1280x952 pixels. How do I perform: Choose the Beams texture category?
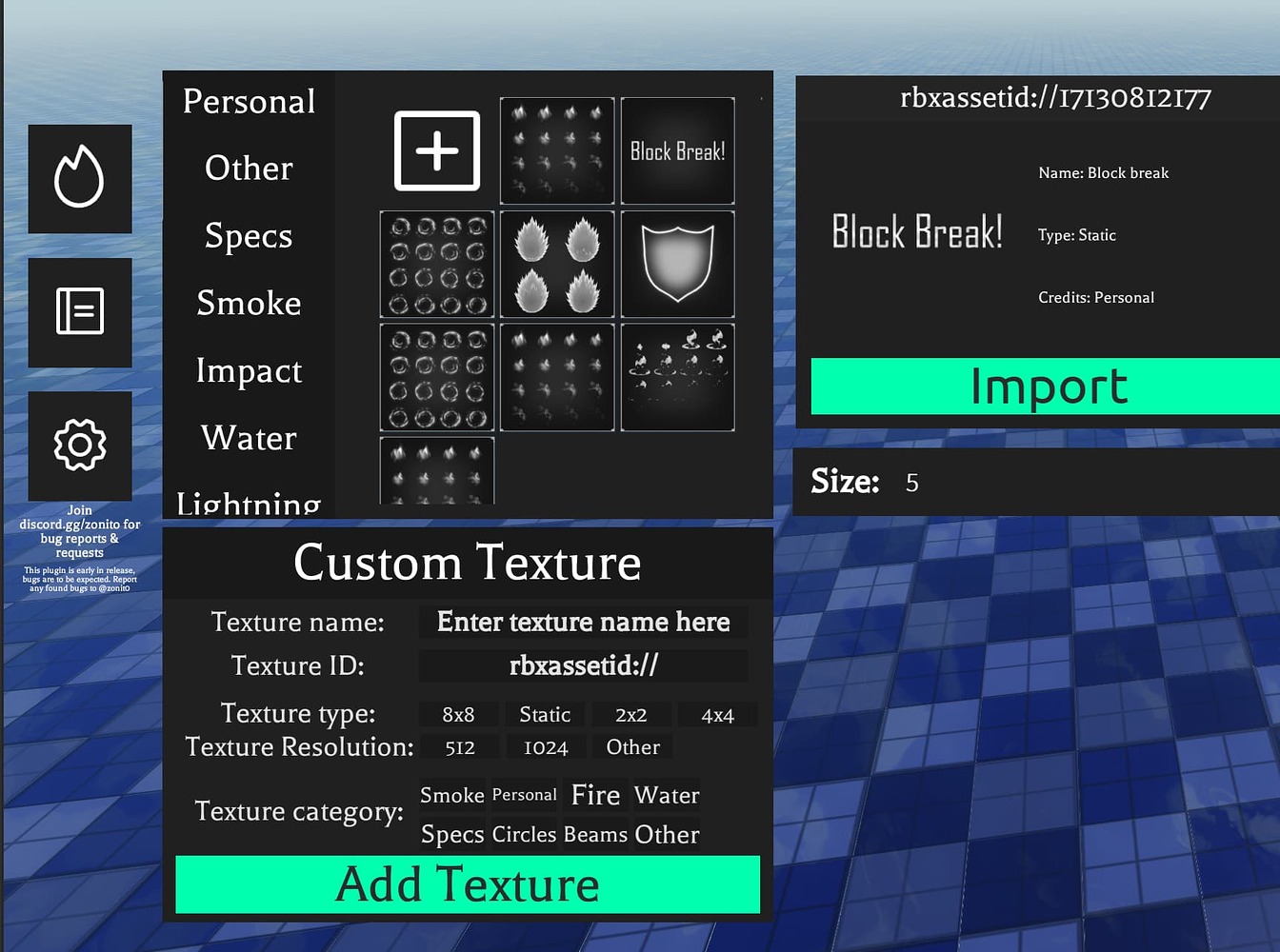(596, 835)
